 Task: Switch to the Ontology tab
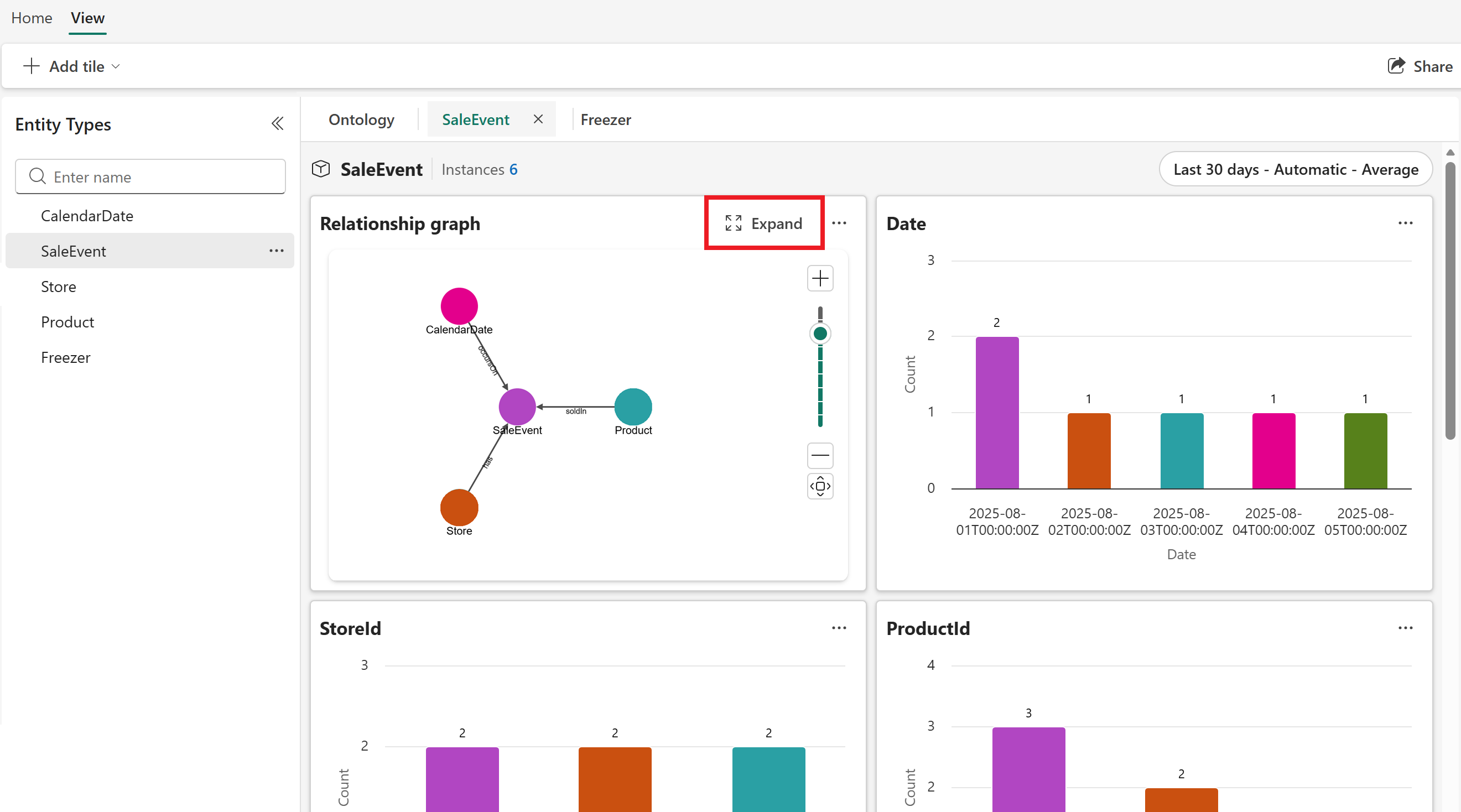coord(361,119)
